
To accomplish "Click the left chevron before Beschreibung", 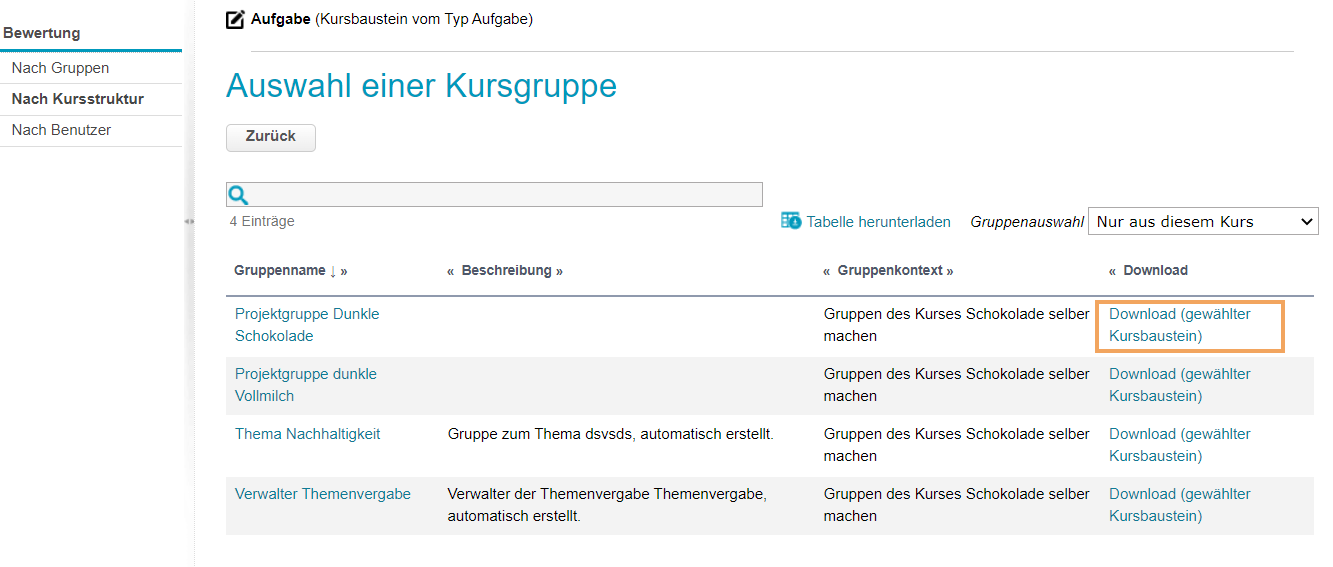I will click(451, 271).
